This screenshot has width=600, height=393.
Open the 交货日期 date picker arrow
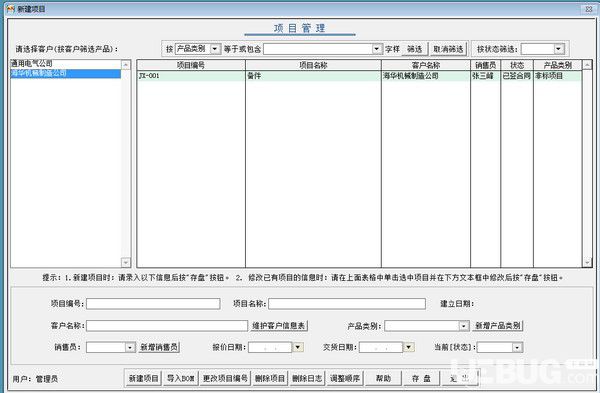pyautogui.click(x=409, y=347)
